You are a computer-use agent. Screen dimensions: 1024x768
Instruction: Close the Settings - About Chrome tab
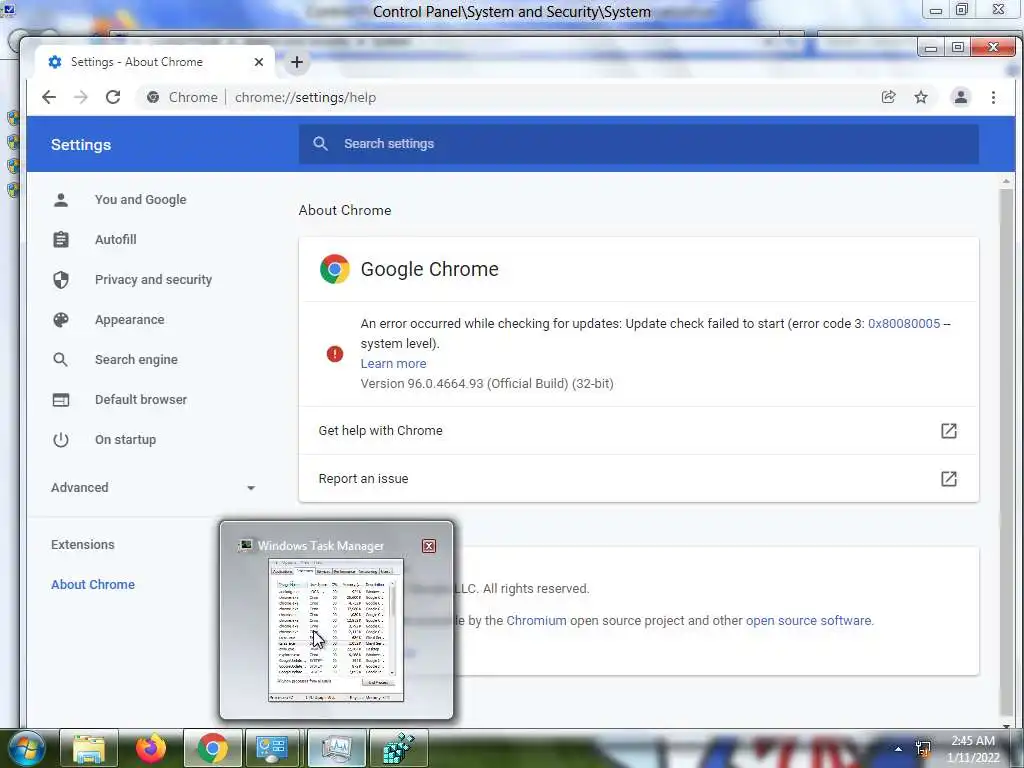(x=259, y=62)
